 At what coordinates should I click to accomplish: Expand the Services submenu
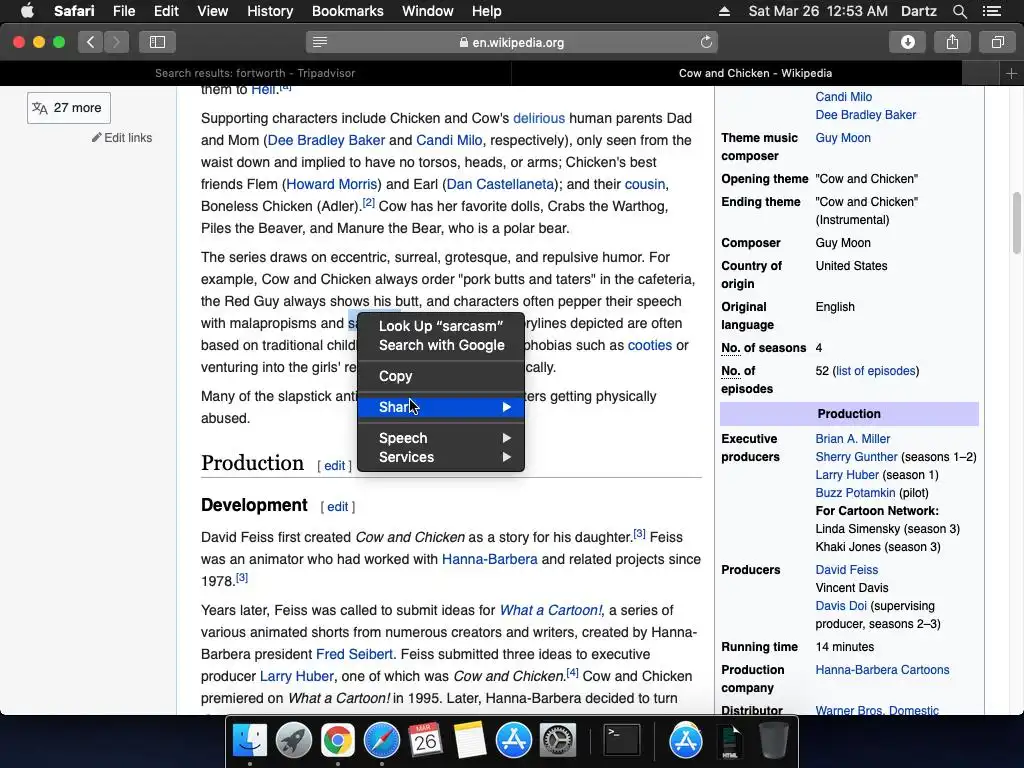(441, 457)
